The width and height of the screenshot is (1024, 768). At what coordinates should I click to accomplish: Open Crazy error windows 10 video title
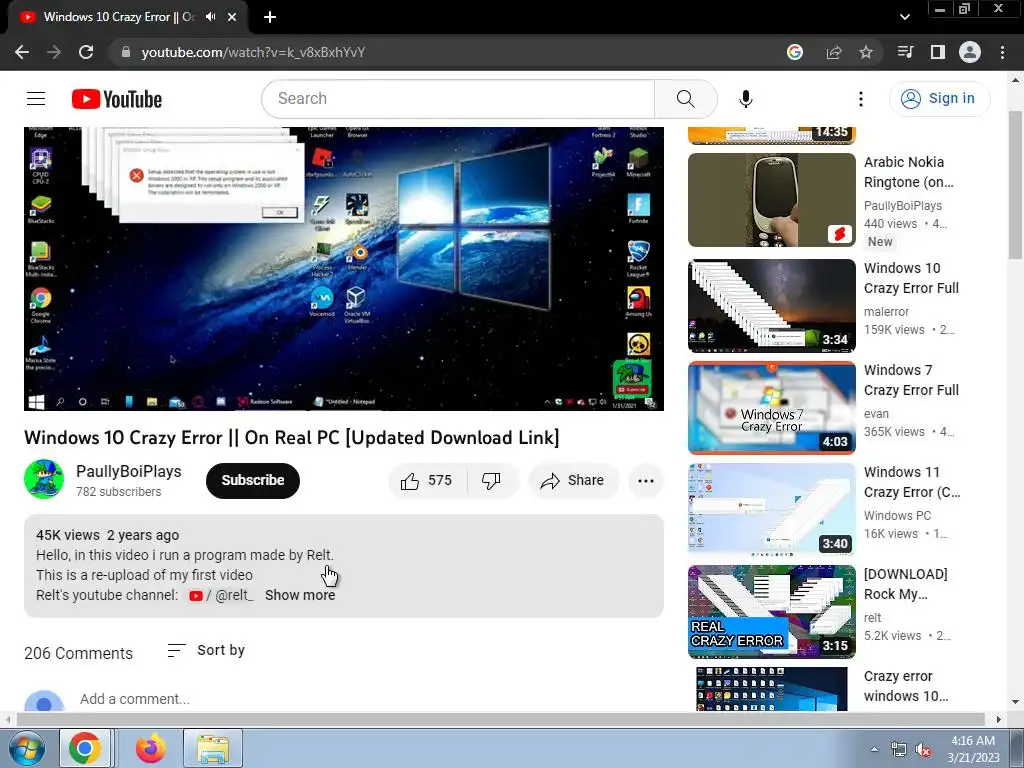point(906,686)
